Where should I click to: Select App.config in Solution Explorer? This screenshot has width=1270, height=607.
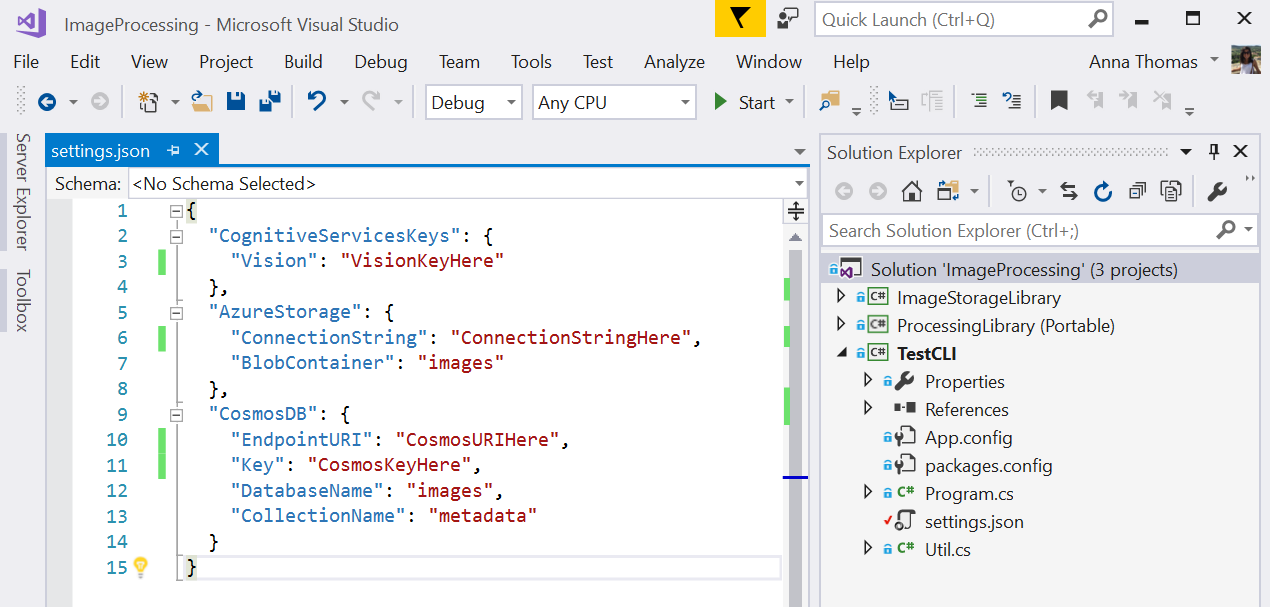pyautogui.click(x=968, y=437)
